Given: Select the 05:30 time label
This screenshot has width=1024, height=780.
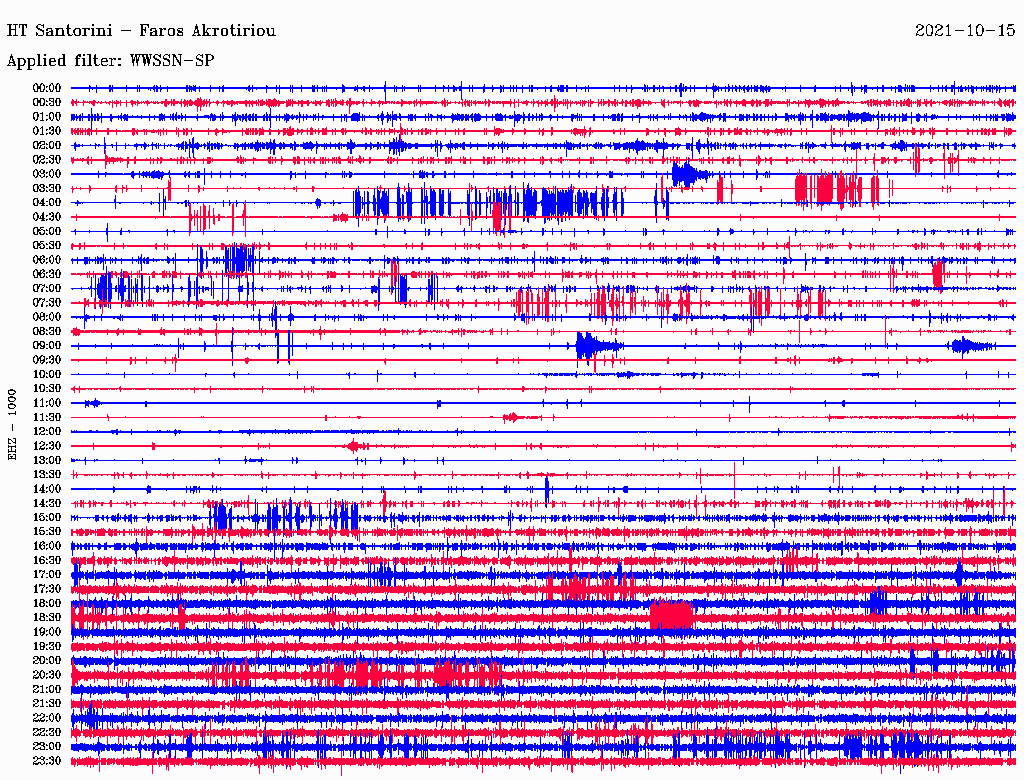Looking at the screenshot, I should click(47, 246).
